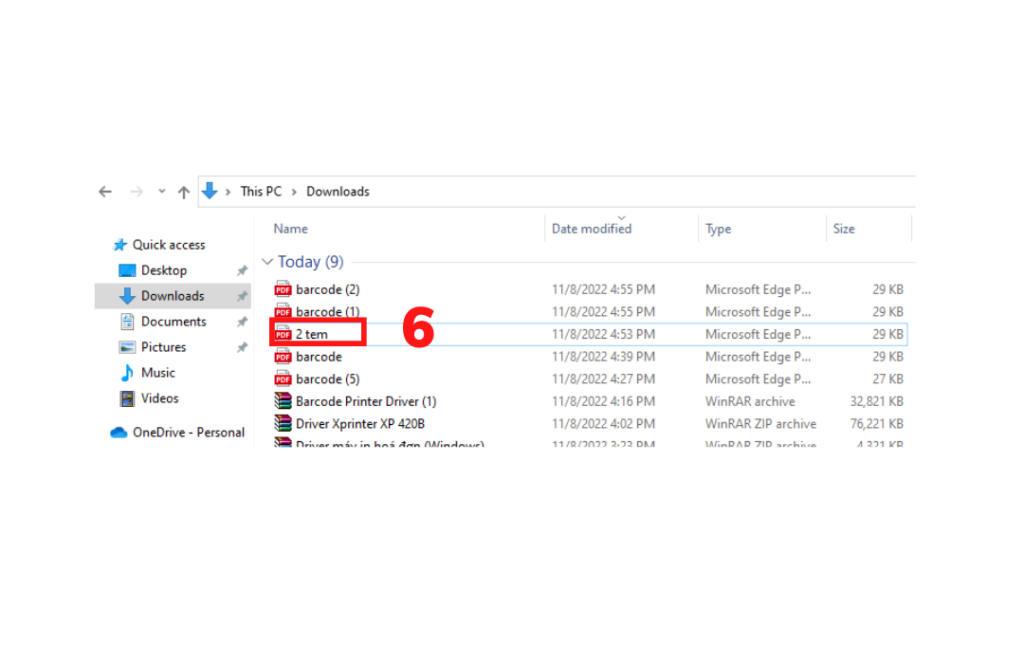Click the OneDrive cloud icon
The width and height of the screenshot is (1024, 647).
pyautogui.click(x=119, y=432)
